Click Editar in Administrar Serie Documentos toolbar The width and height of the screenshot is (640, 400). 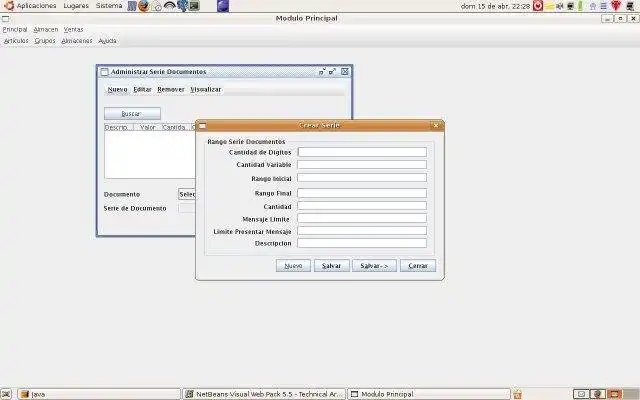point(142,89)
